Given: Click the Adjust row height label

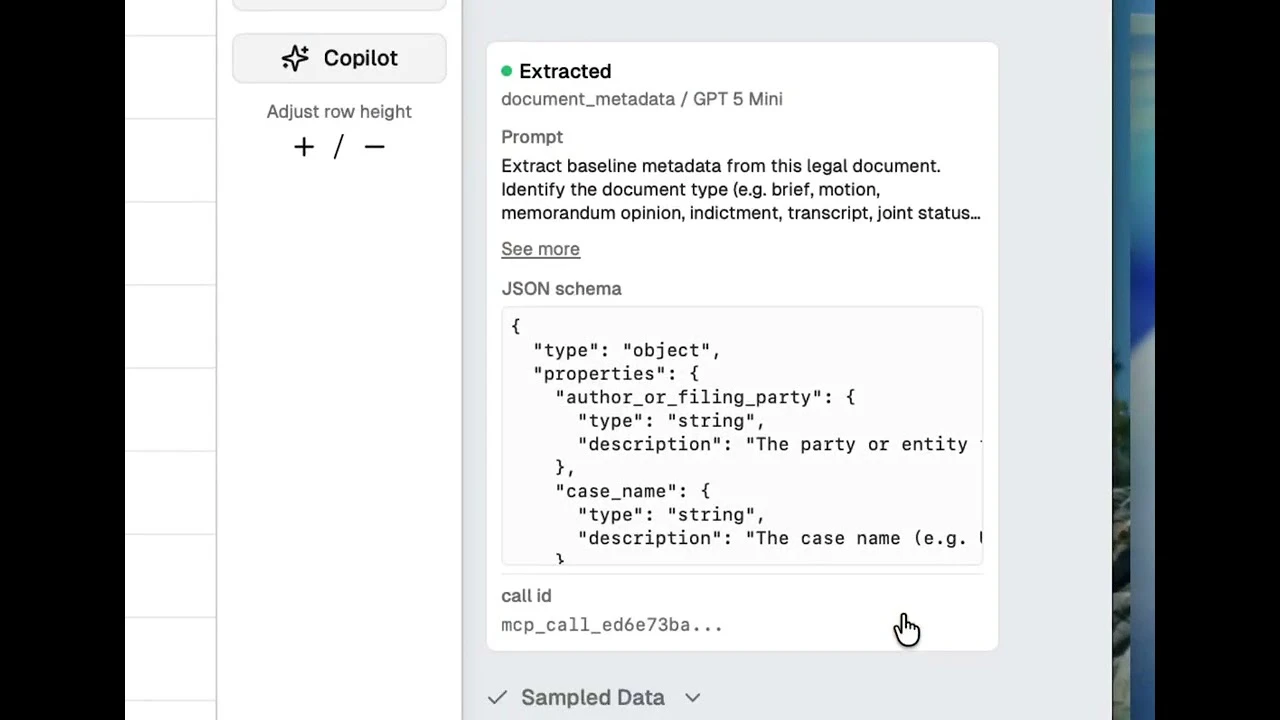Looking at the screenshot, I should tap(339, 112).
